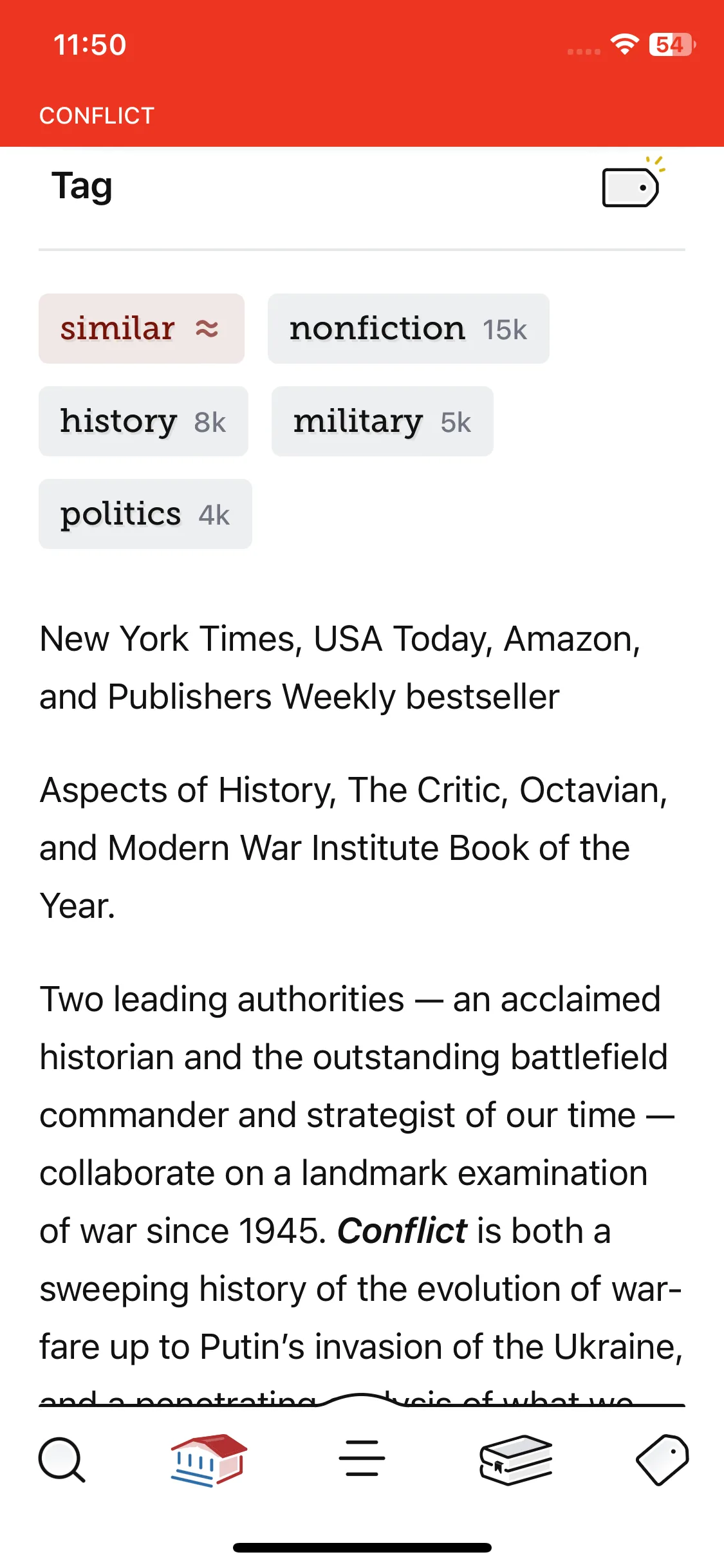Tap the battery indicator showing 54

[673, 44]
